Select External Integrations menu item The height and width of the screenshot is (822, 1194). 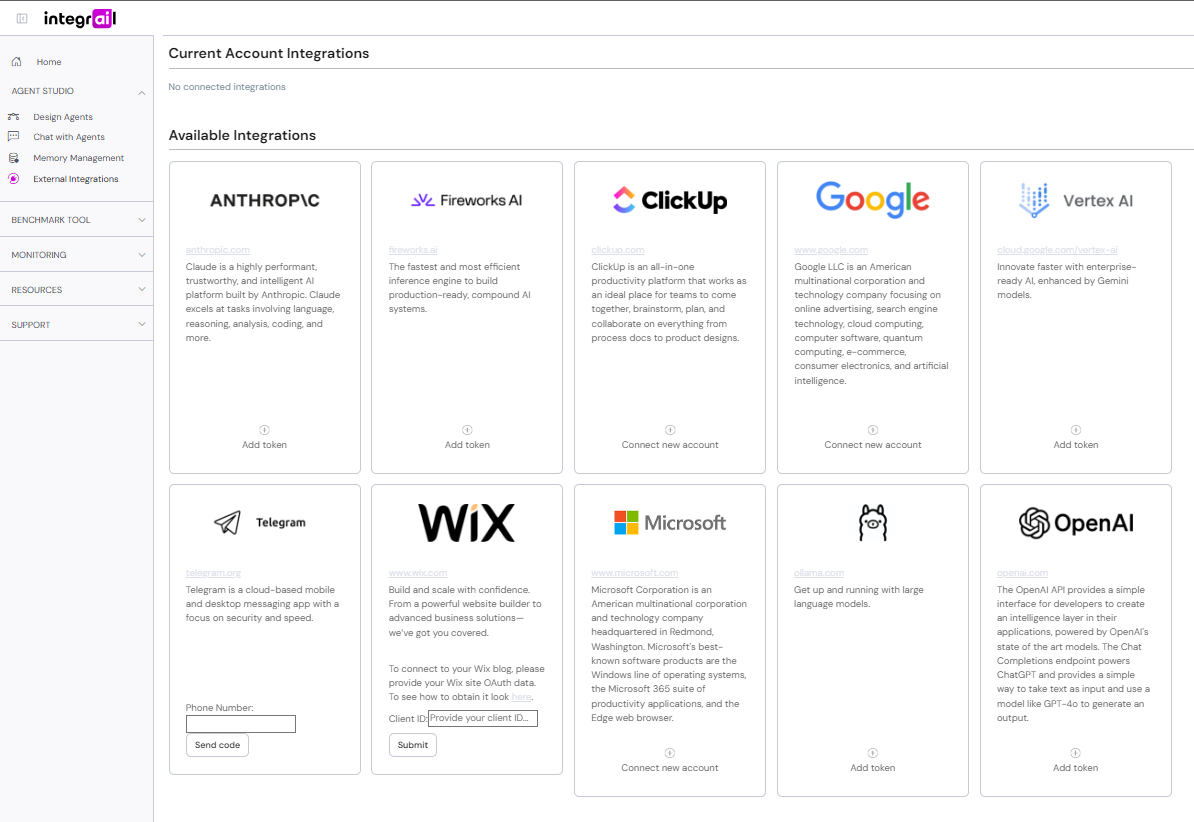pyautogui.click(x=75, y=179)
